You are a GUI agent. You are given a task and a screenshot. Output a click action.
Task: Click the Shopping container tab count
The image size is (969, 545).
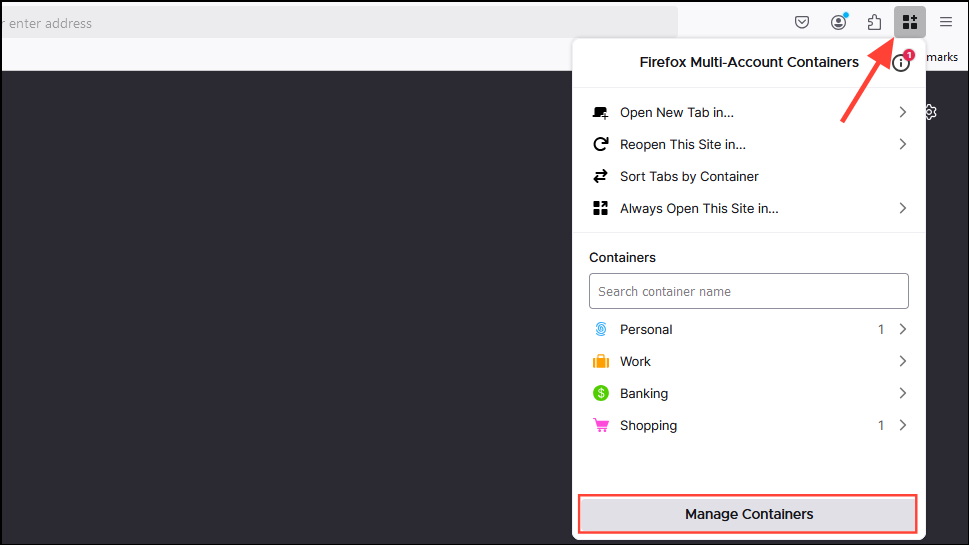click(881, 425)
